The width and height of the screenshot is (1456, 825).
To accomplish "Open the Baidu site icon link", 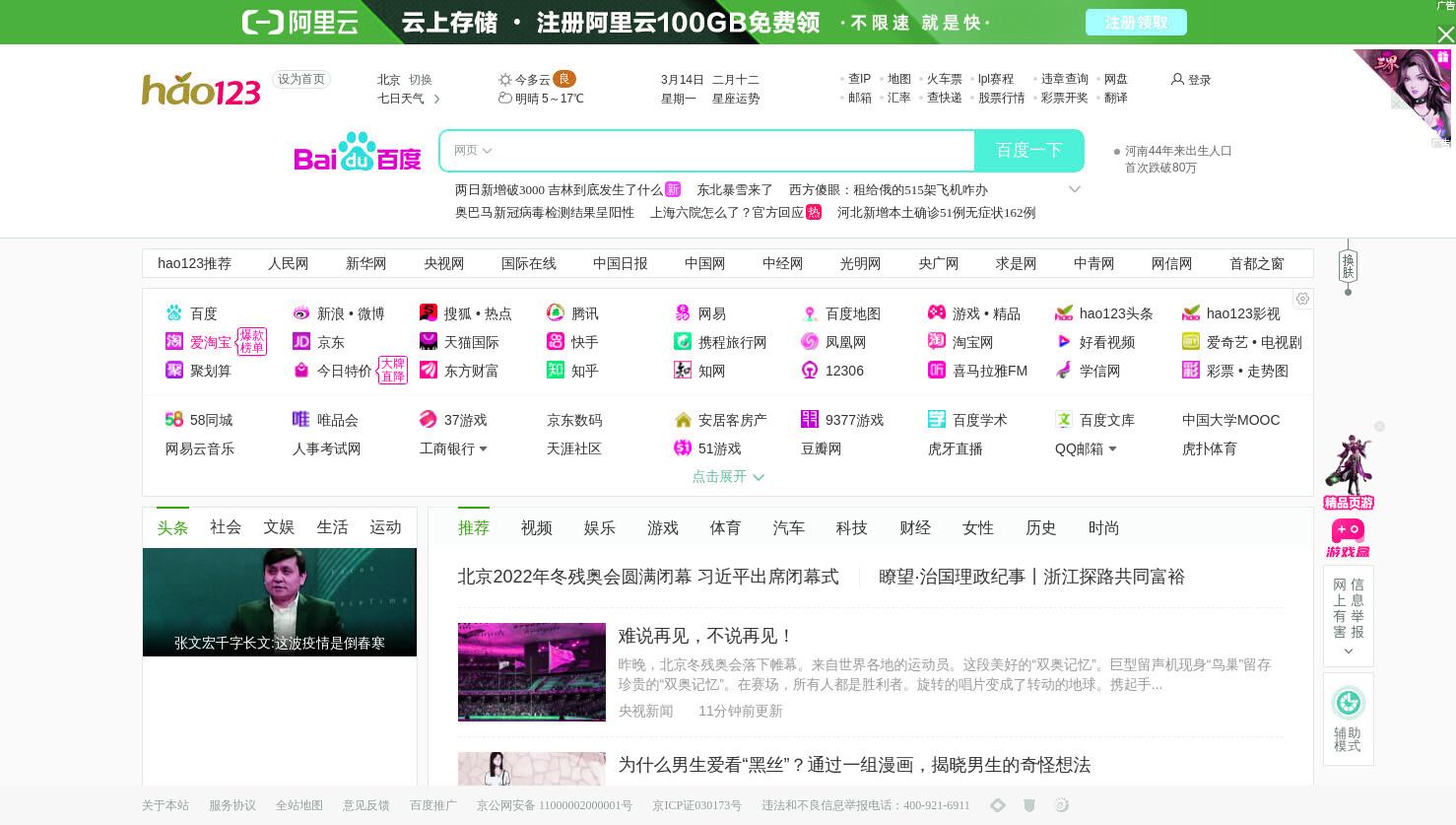I will (174, 313).
